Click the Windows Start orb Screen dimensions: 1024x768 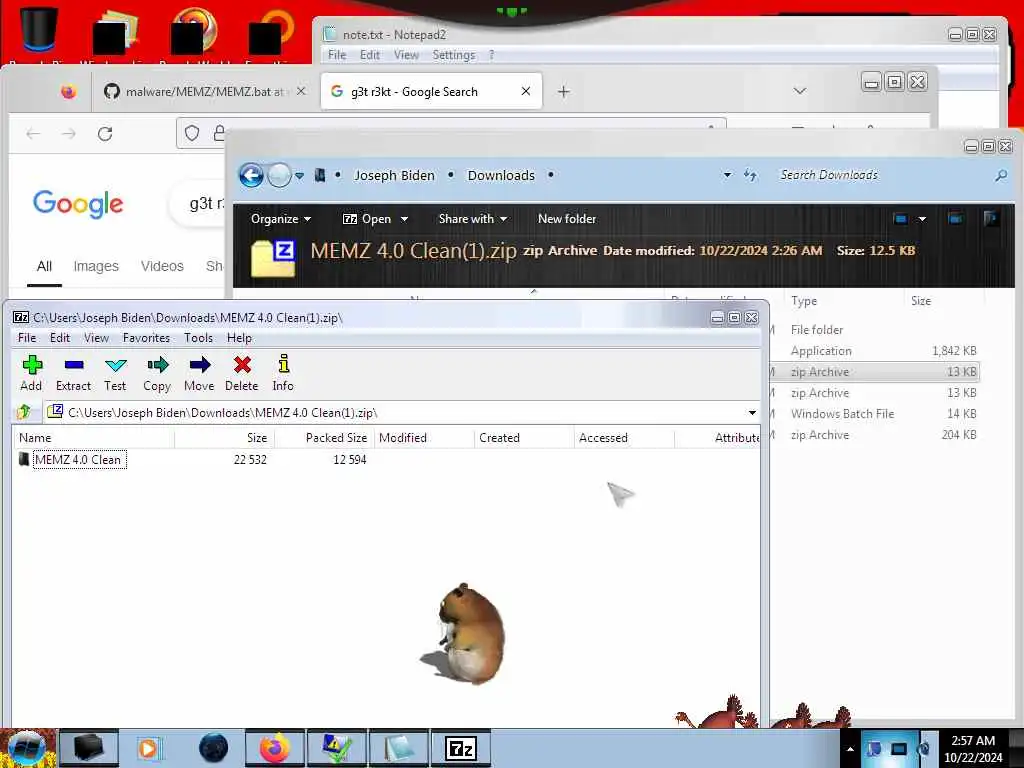[x=25, y=748]
